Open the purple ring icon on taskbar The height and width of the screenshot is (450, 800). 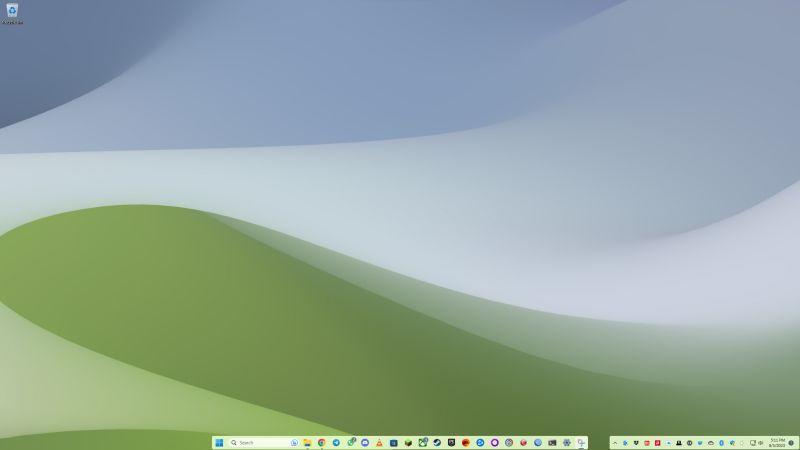(495, 442)
